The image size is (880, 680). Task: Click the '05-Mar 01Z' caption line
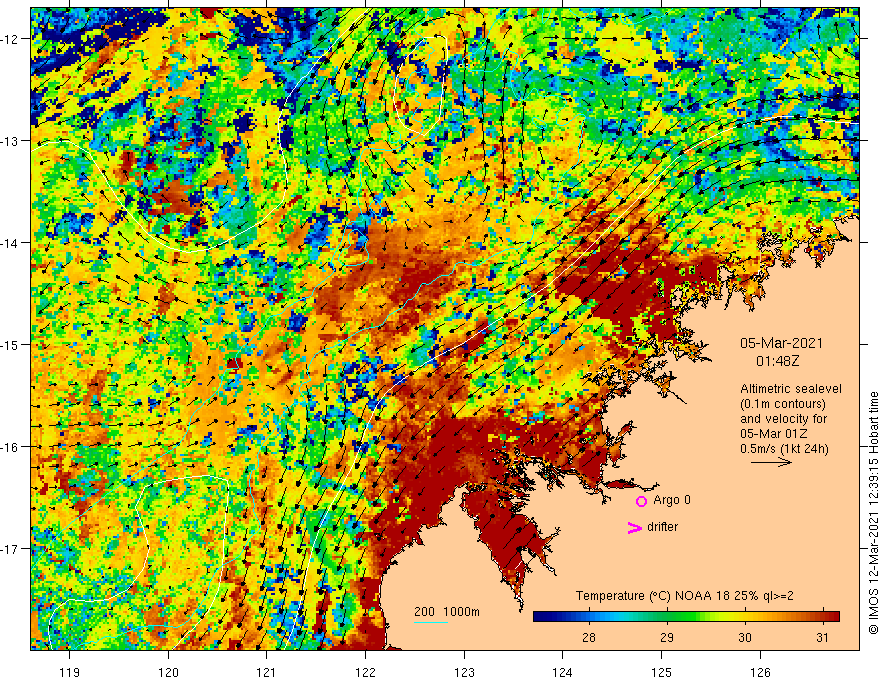point(774,434)
